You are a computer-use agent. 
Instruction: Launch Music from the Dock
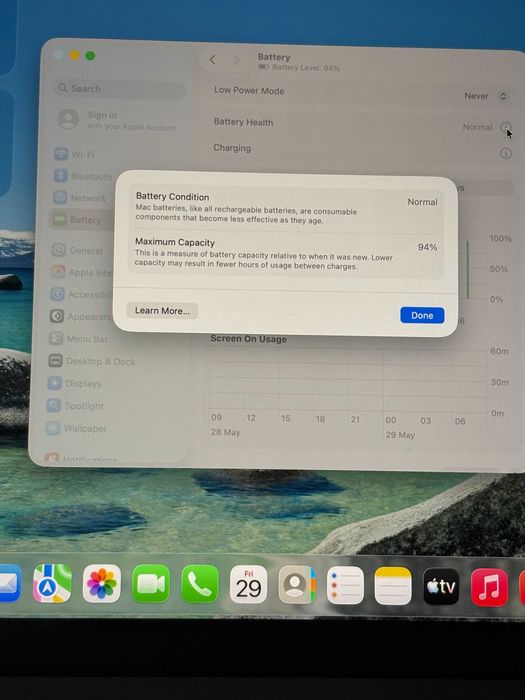pyautogui.click(x=489, y=588)
